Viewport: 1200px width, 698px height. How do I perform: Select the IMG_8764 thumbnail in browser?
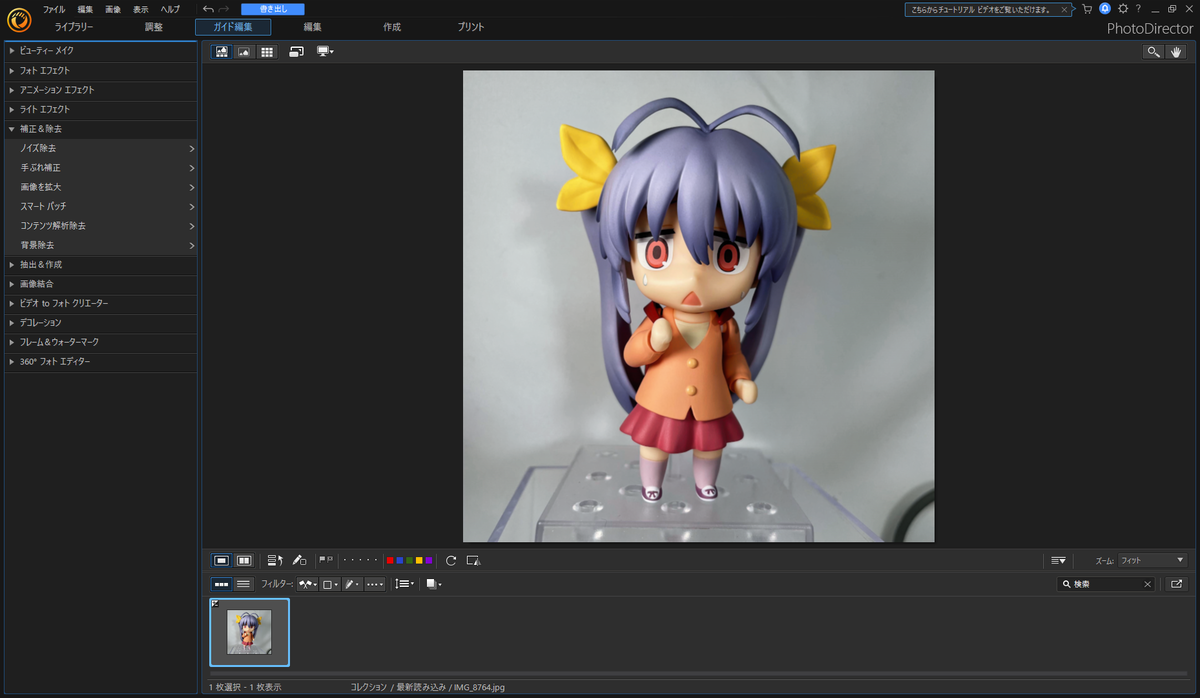(x=249, y=632)
